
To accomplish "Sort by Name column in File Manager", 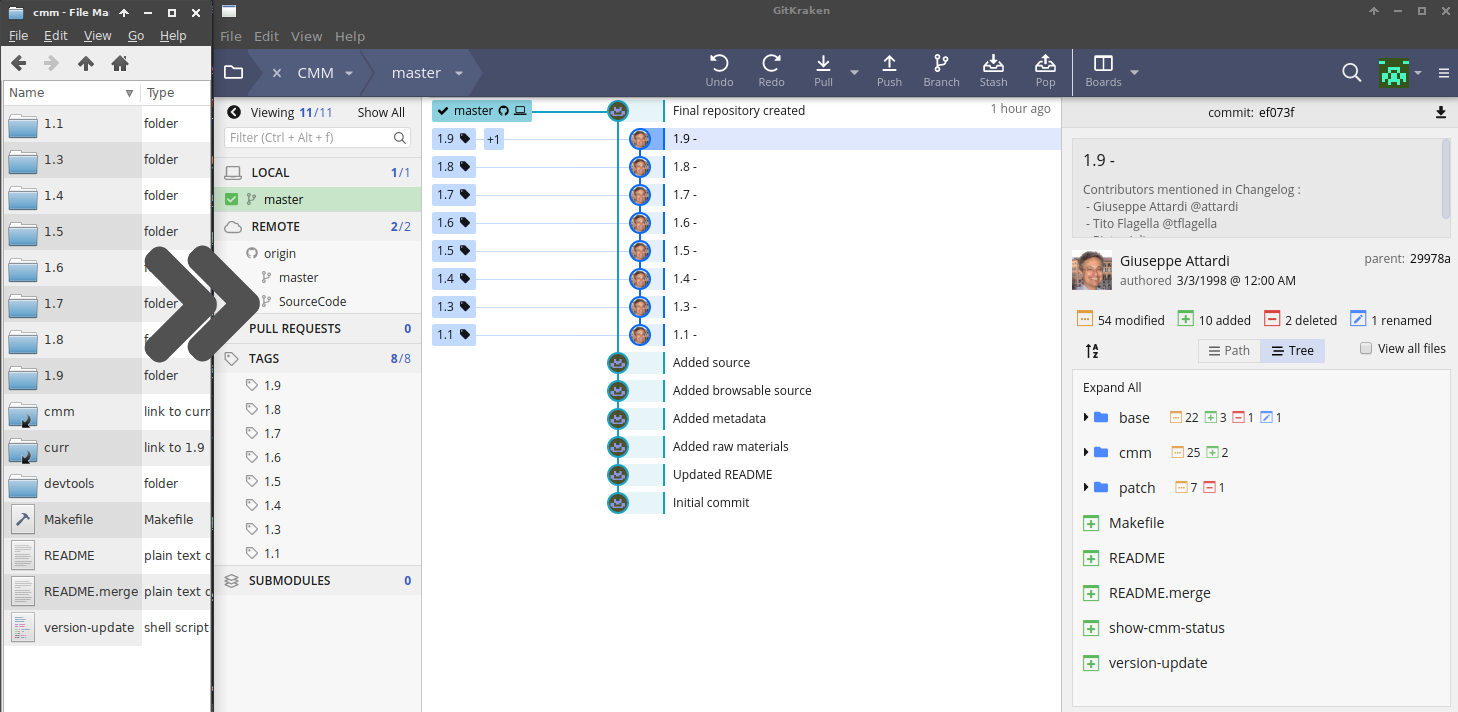I will [x=72, y=93].
